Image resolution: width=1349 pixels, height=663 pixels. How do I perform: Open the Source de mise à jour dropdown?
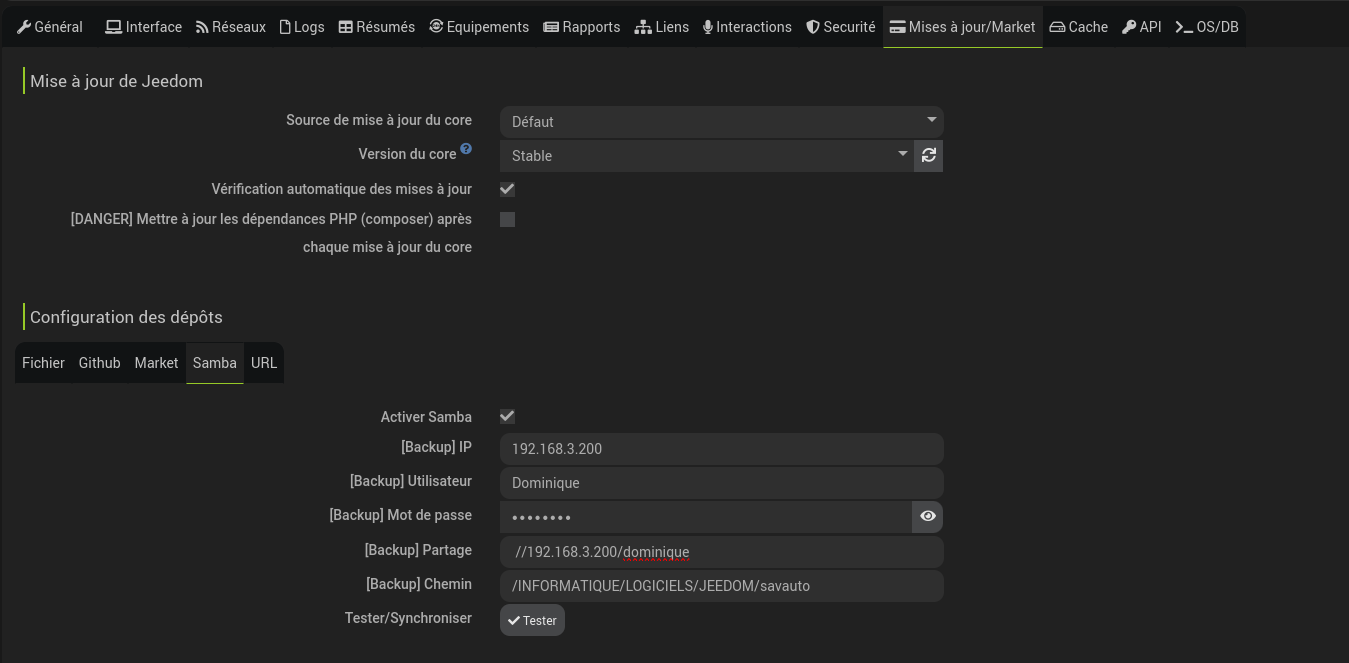(x=722, y=121)
